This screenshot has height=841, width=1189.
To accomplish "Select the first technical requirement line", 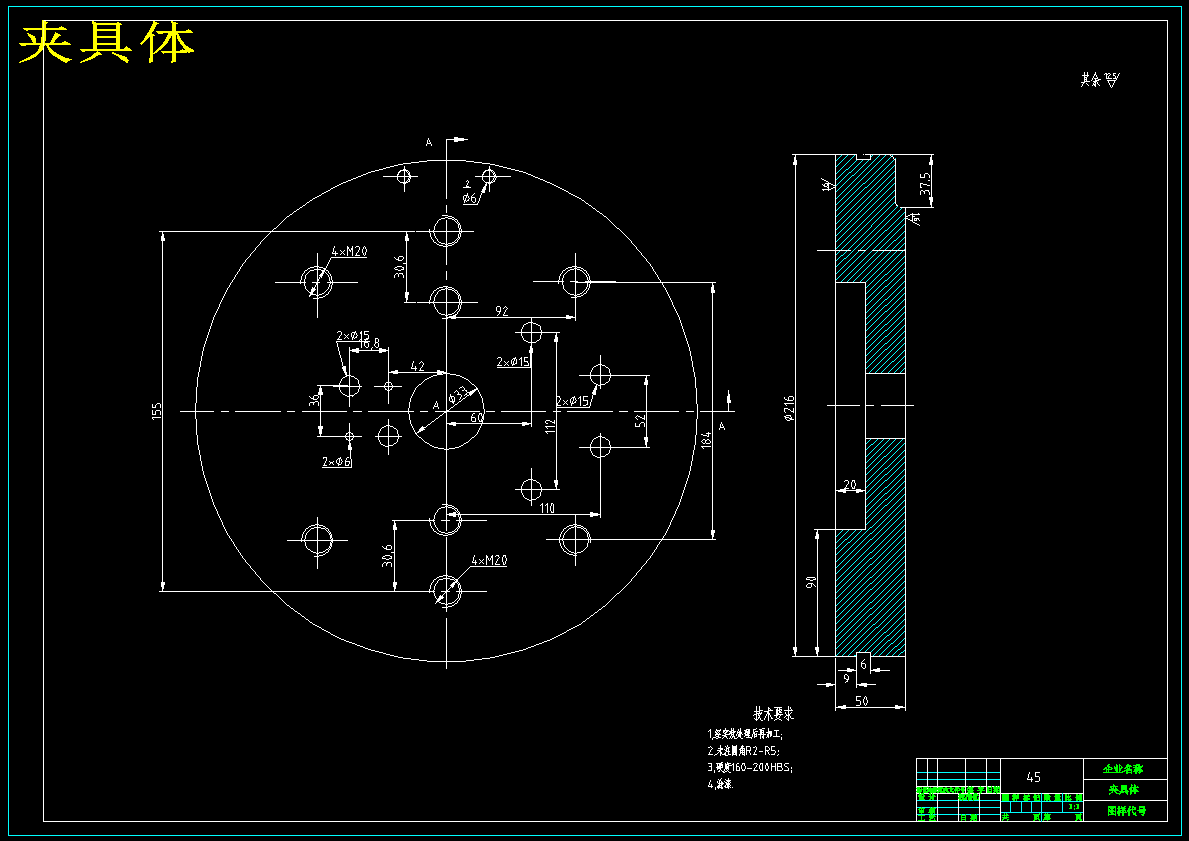I will coord(745,734).
